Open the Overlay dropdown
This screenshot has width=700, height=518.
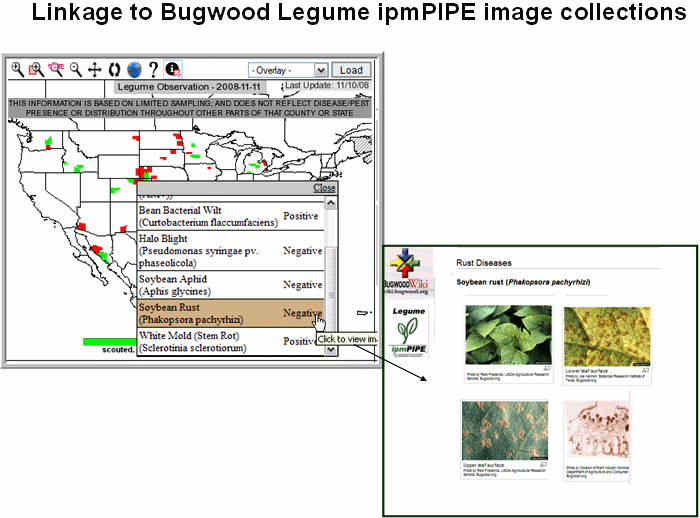point(288,70)
